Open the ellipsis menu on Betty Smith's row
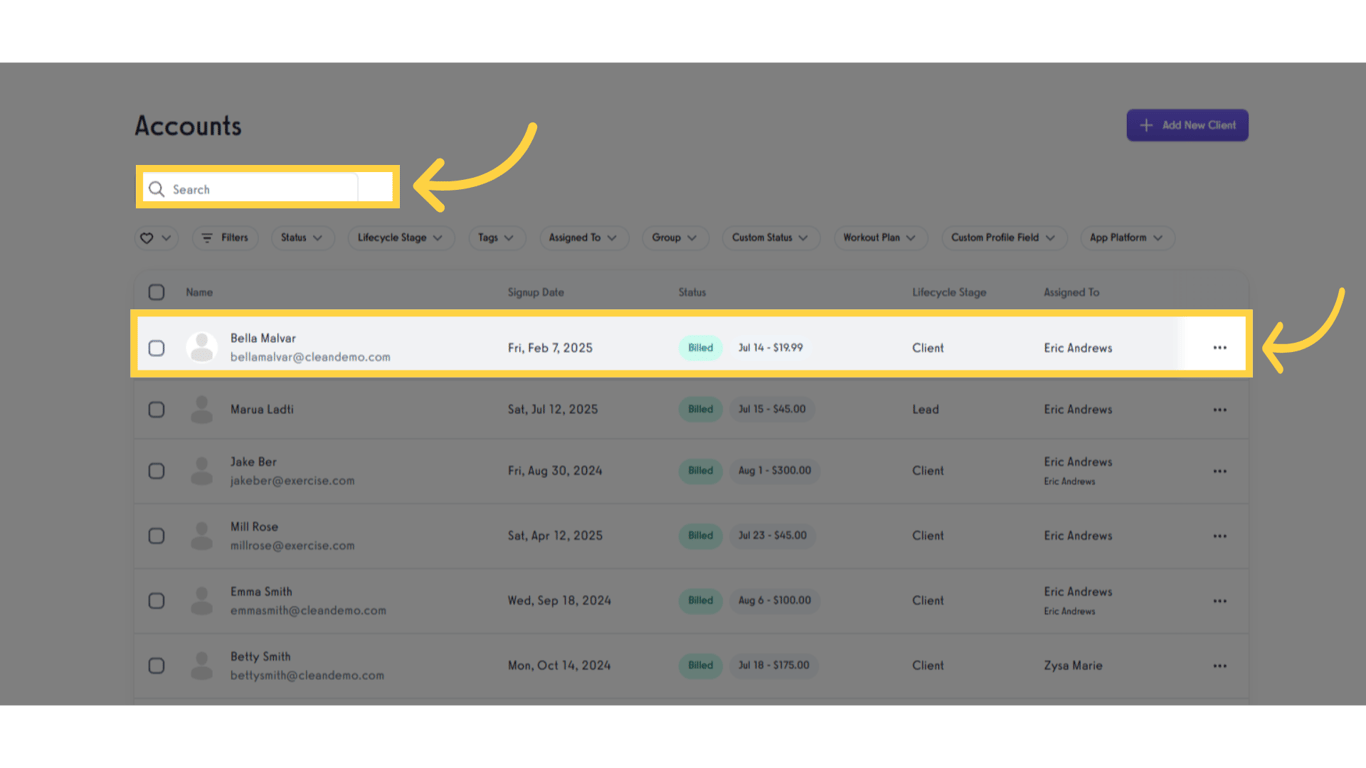This screenshot has height=768, width=1366. coord(1219,665)
